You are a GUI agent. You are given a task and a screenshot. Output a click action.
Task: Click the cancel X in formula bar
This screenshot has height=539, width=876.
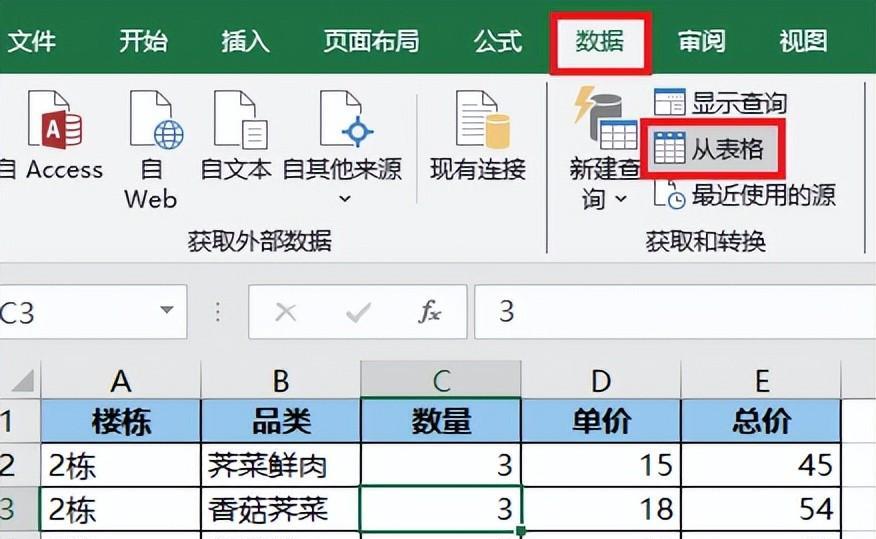pyautogui.click(x=285, y=312)
